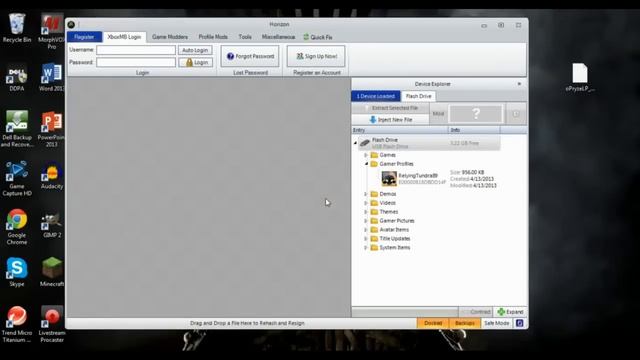
Task: Click the Entry column header
Action: (400, 130)
